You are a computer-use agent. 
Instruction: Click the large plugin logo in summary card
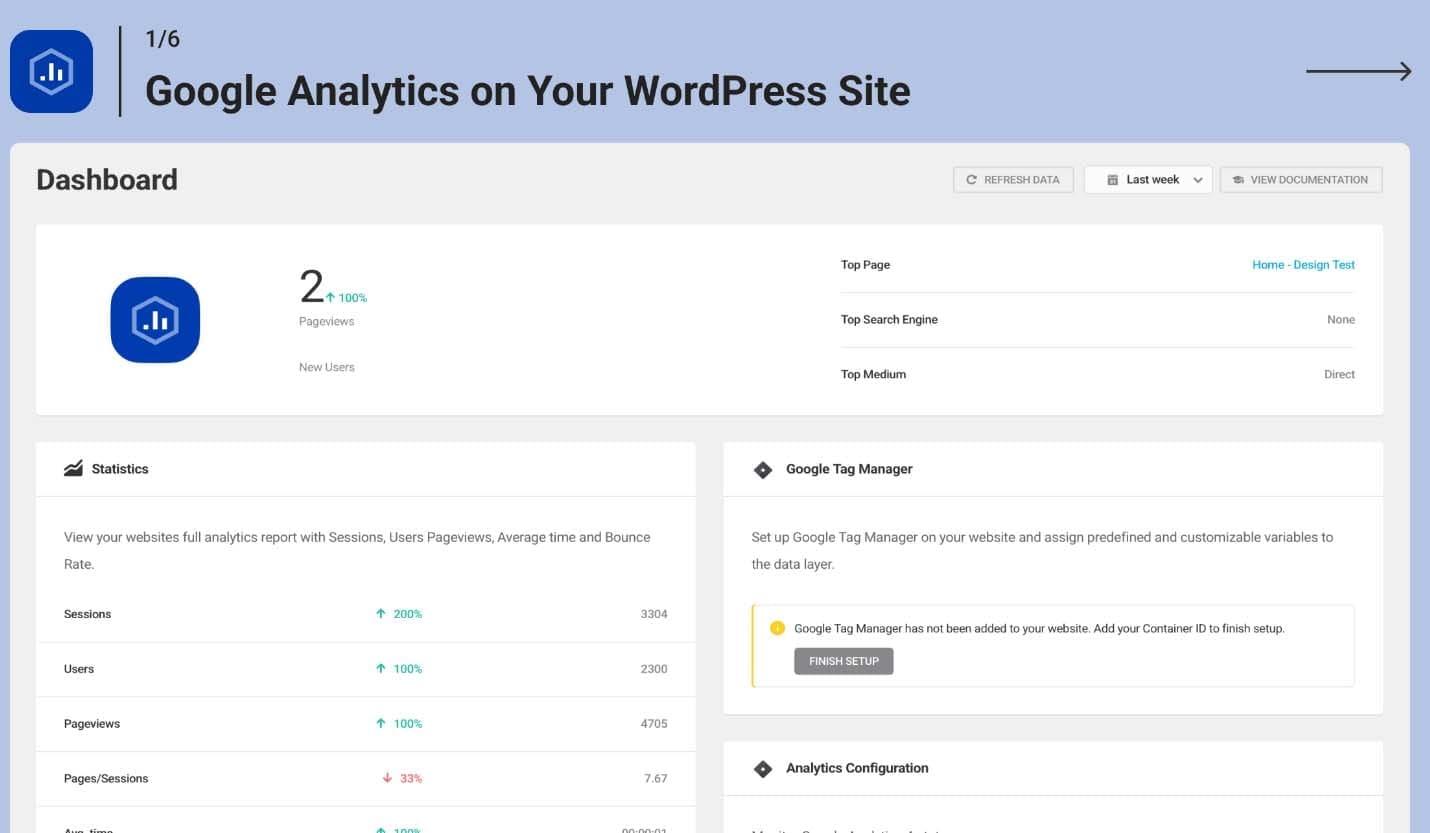point(155,320)
